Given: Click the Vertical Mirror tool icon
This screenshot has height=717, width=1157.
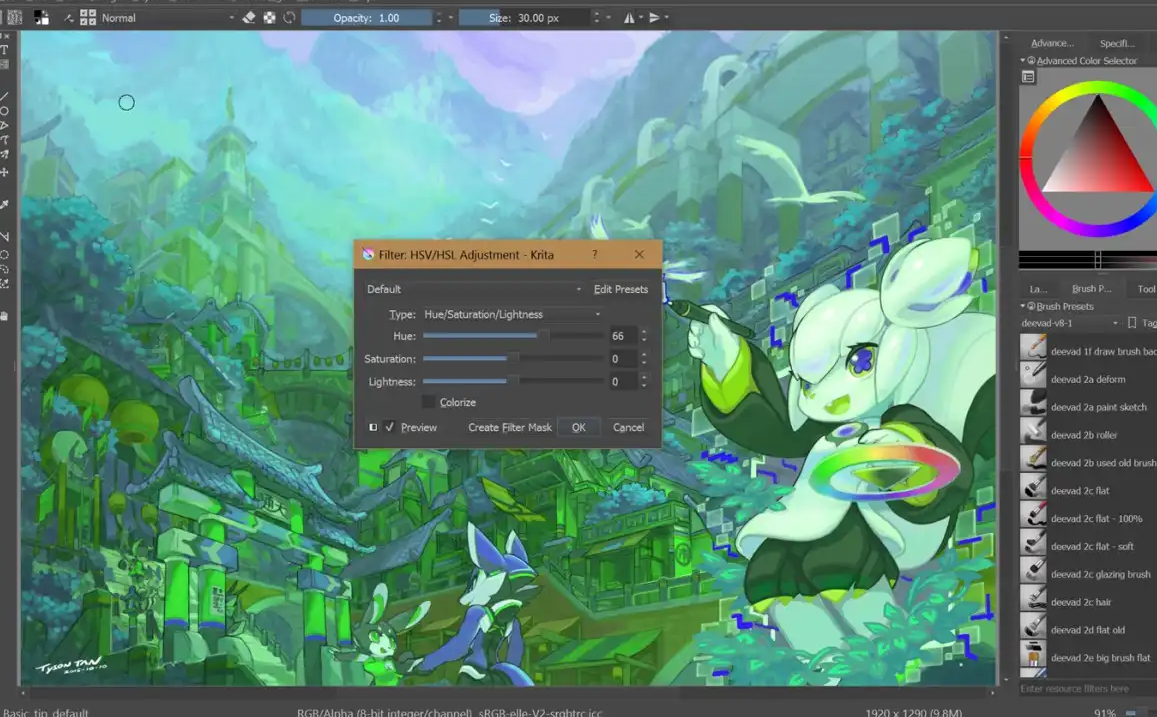Looking at the screenshot, I should 654,18.
